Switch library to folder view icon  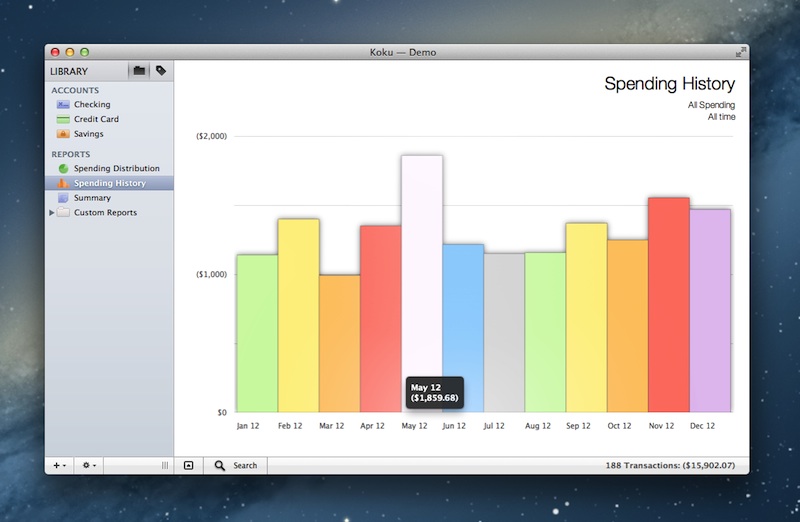point(139,71)
